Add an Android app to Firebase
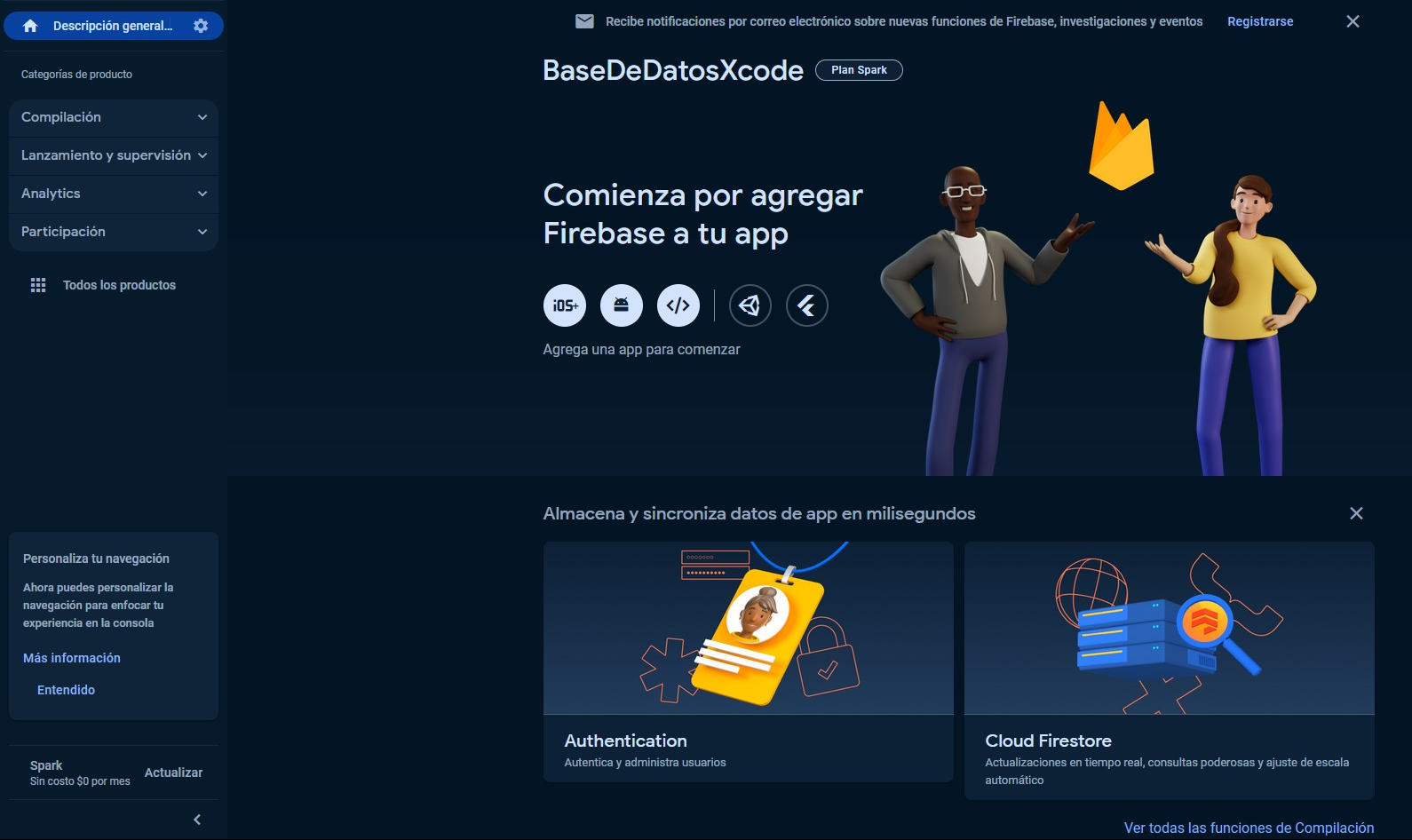1412x840 pixels. coord(622,305)
